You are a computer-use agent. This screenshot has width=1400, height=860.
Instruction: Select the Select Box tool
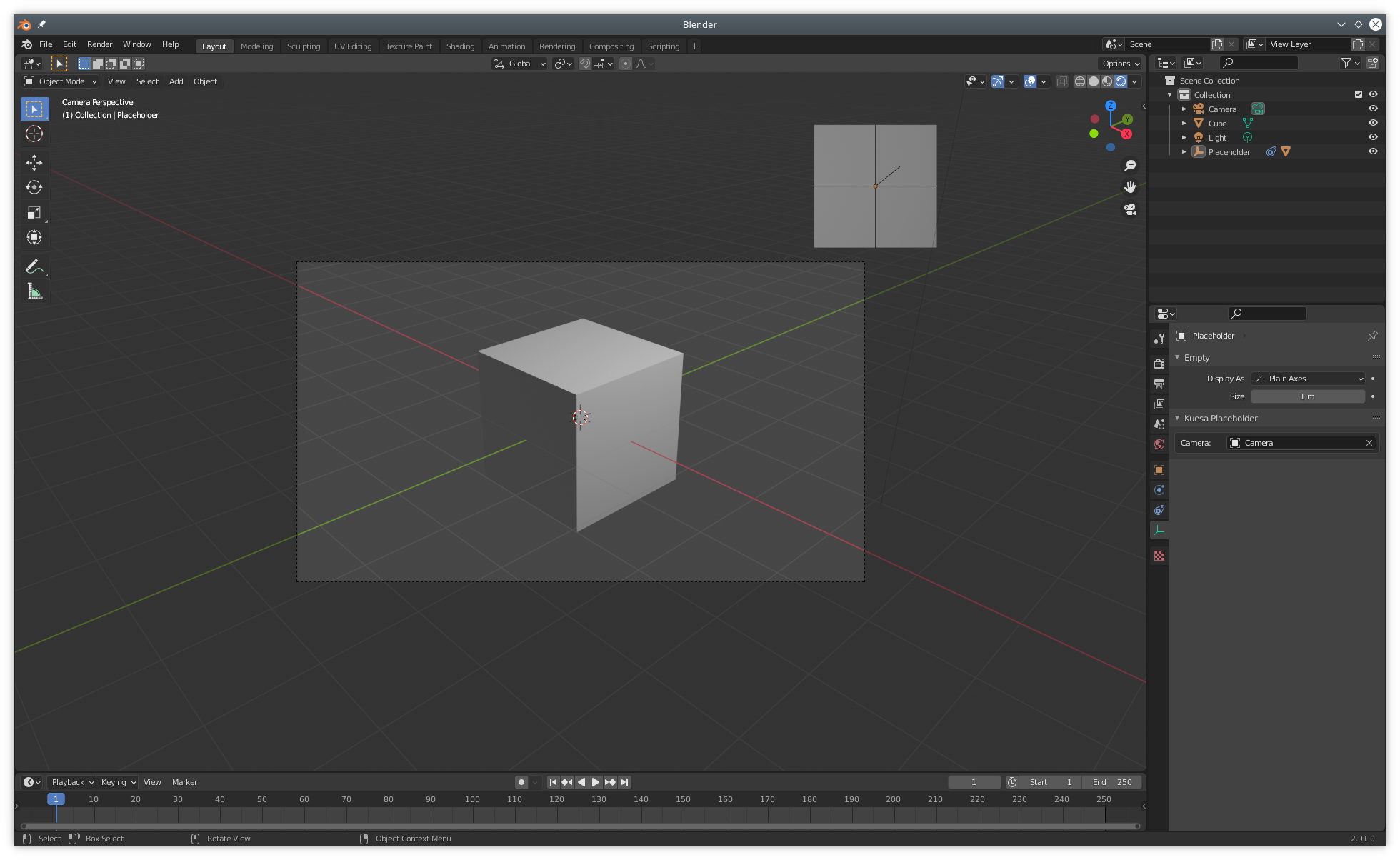point(34,109)
